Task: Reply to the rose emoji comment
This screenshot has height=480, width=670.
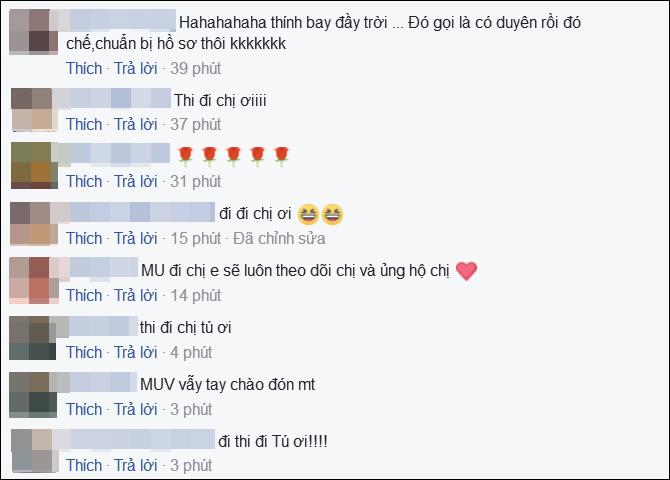Action: (x=135, y=182)
